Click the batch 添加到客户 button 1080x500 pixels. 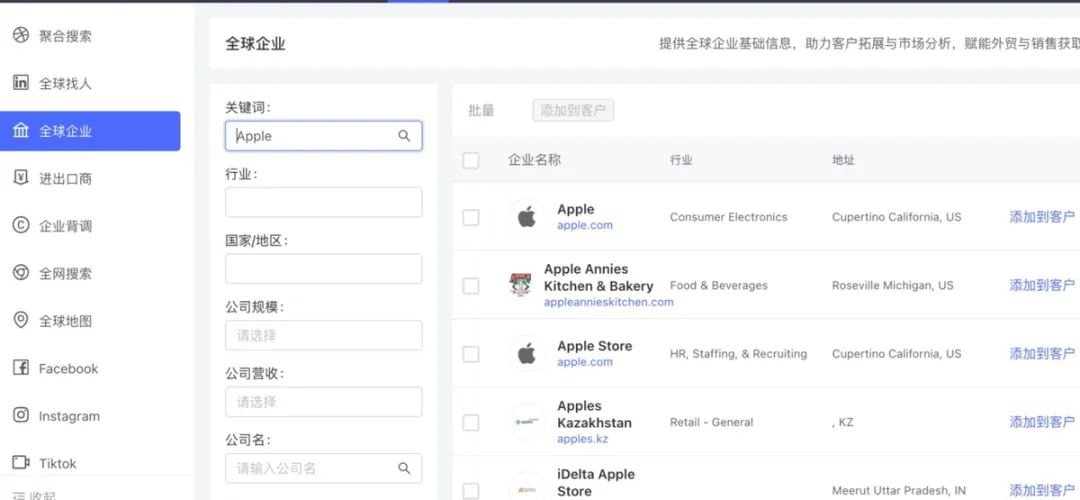coord(573,110)
